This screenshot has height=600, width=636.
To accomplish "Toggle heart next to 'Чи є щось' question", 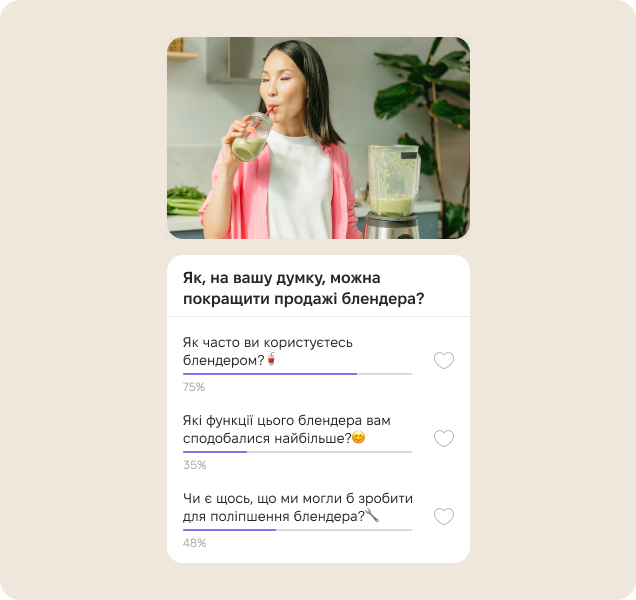I will coord(444,516).
